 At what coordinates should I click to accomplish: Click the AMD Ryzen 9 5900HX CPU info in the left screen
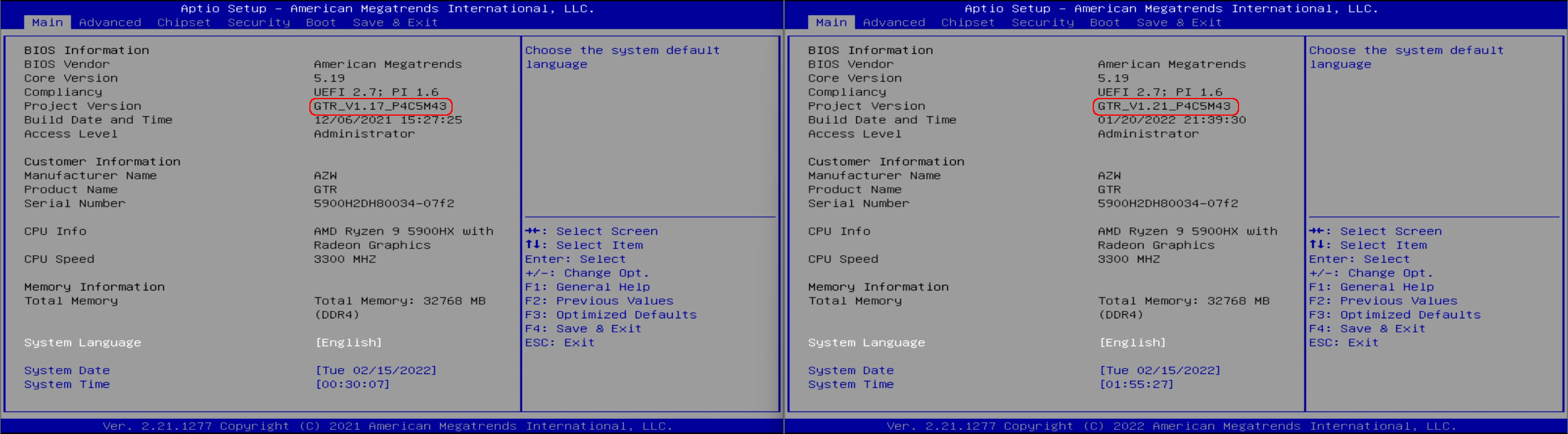pos(404,239)
